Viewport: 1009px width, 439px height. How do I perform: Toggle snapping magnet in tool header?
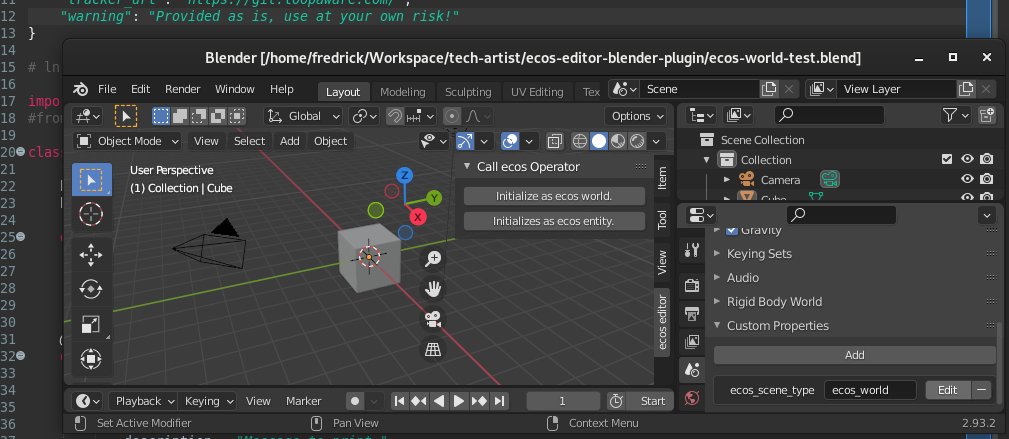click(394, 117)
